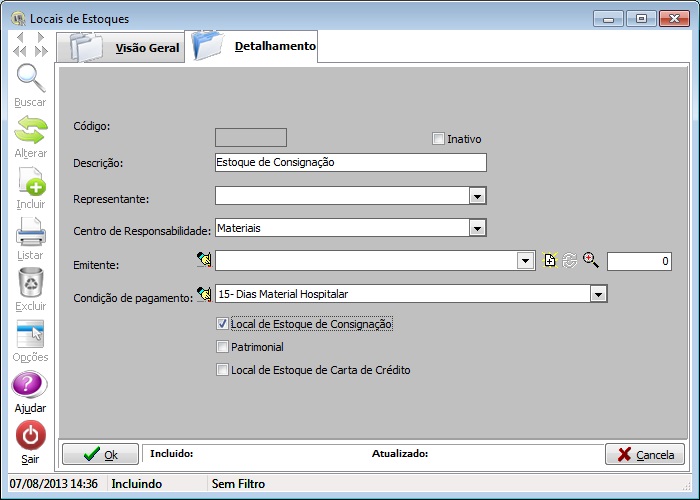The width and height of the screenshot is (700, 500).
Task: Click the Excluir trash bin icon
Action: click(30, 284)
